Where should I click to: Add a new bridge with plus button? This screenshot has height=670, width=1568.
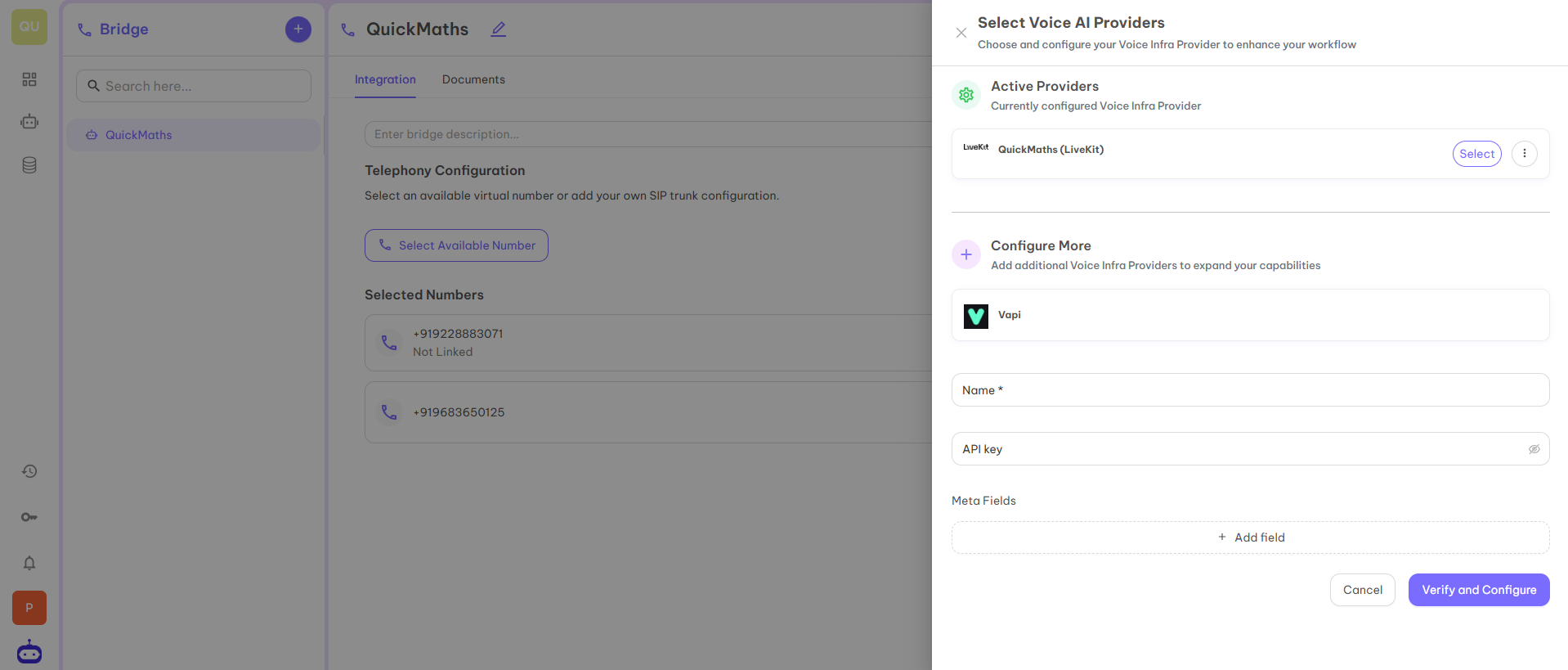[x=298, y=29]
